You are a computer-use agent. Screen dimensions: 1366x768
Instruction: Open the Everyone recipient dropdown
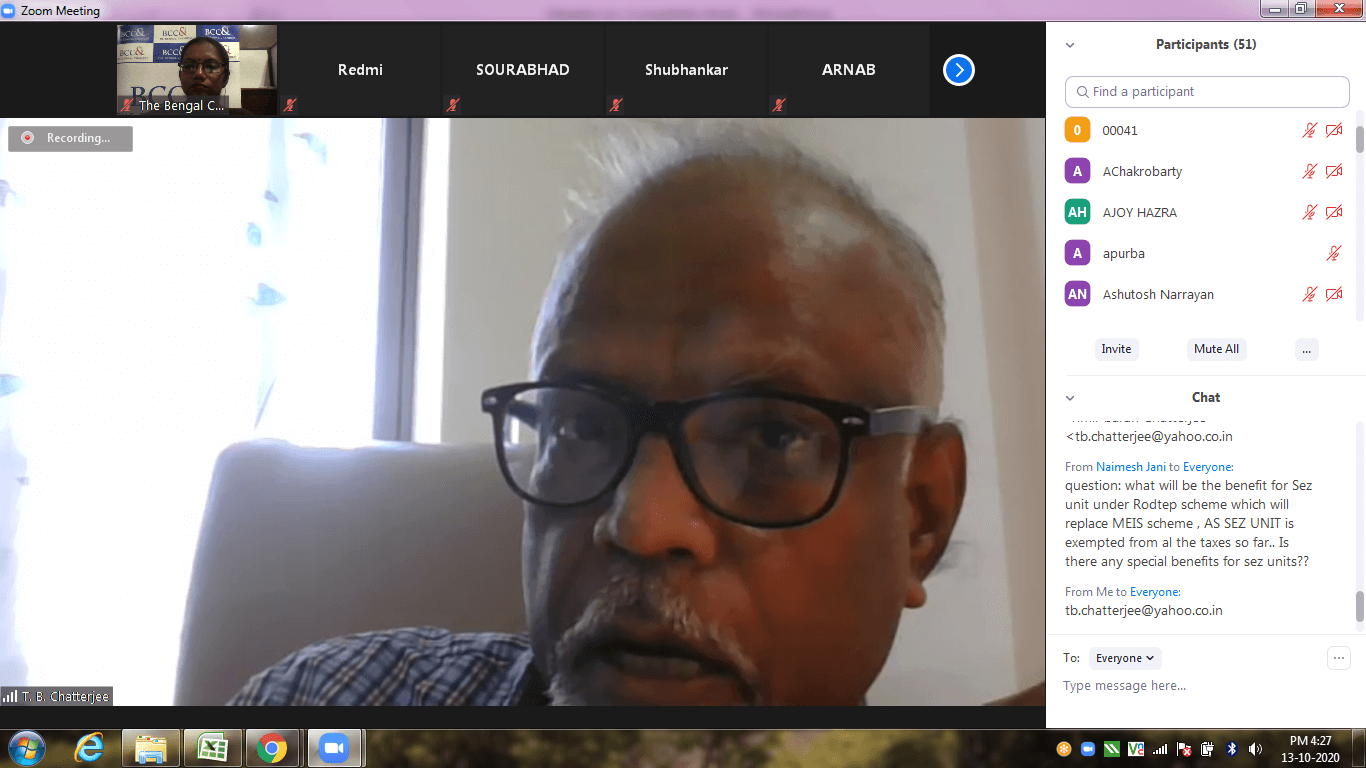[x=1125, y=658]
